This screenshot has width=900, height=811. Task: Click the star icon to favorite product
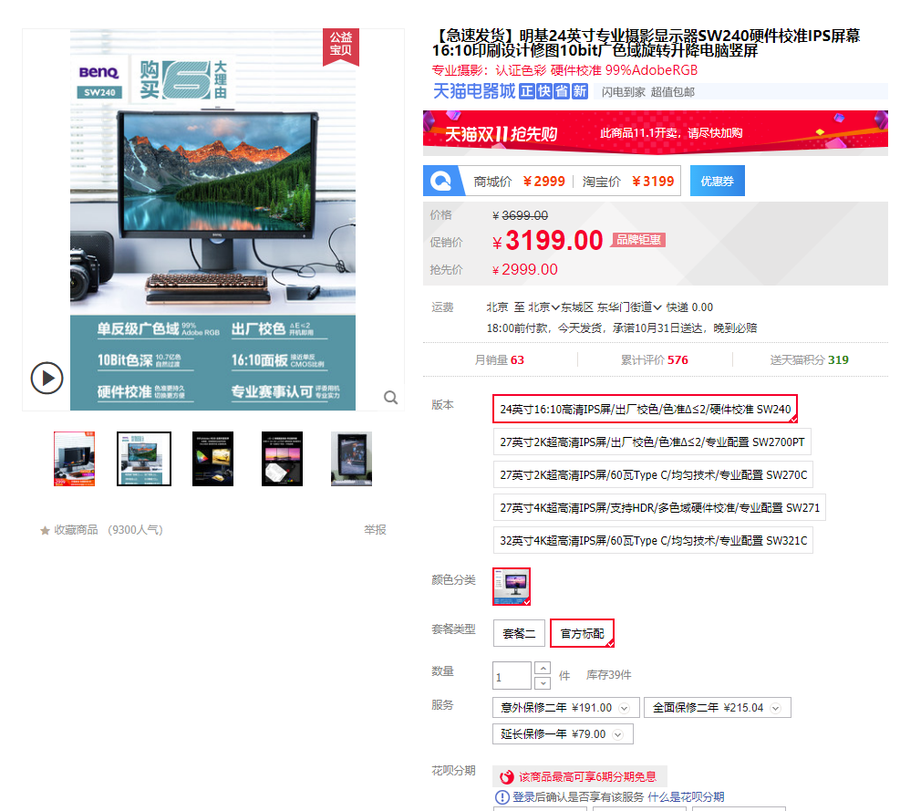point(45,530)
